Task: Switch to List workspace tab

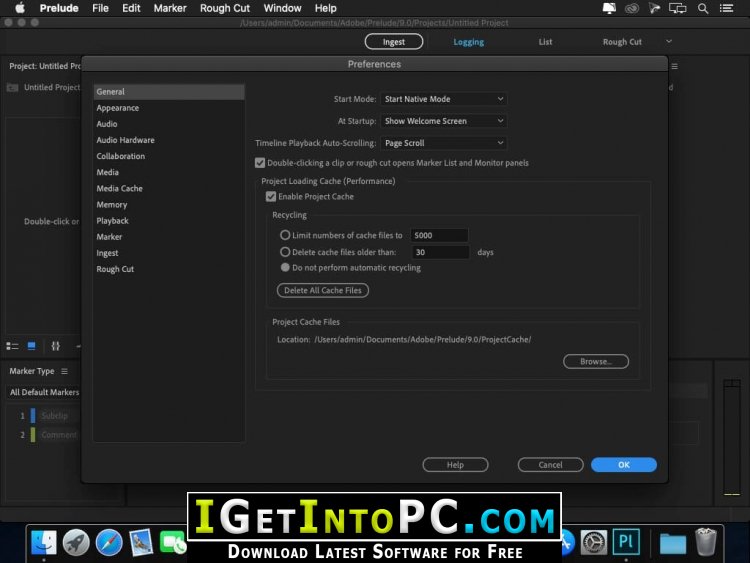Action: [545, 42]
